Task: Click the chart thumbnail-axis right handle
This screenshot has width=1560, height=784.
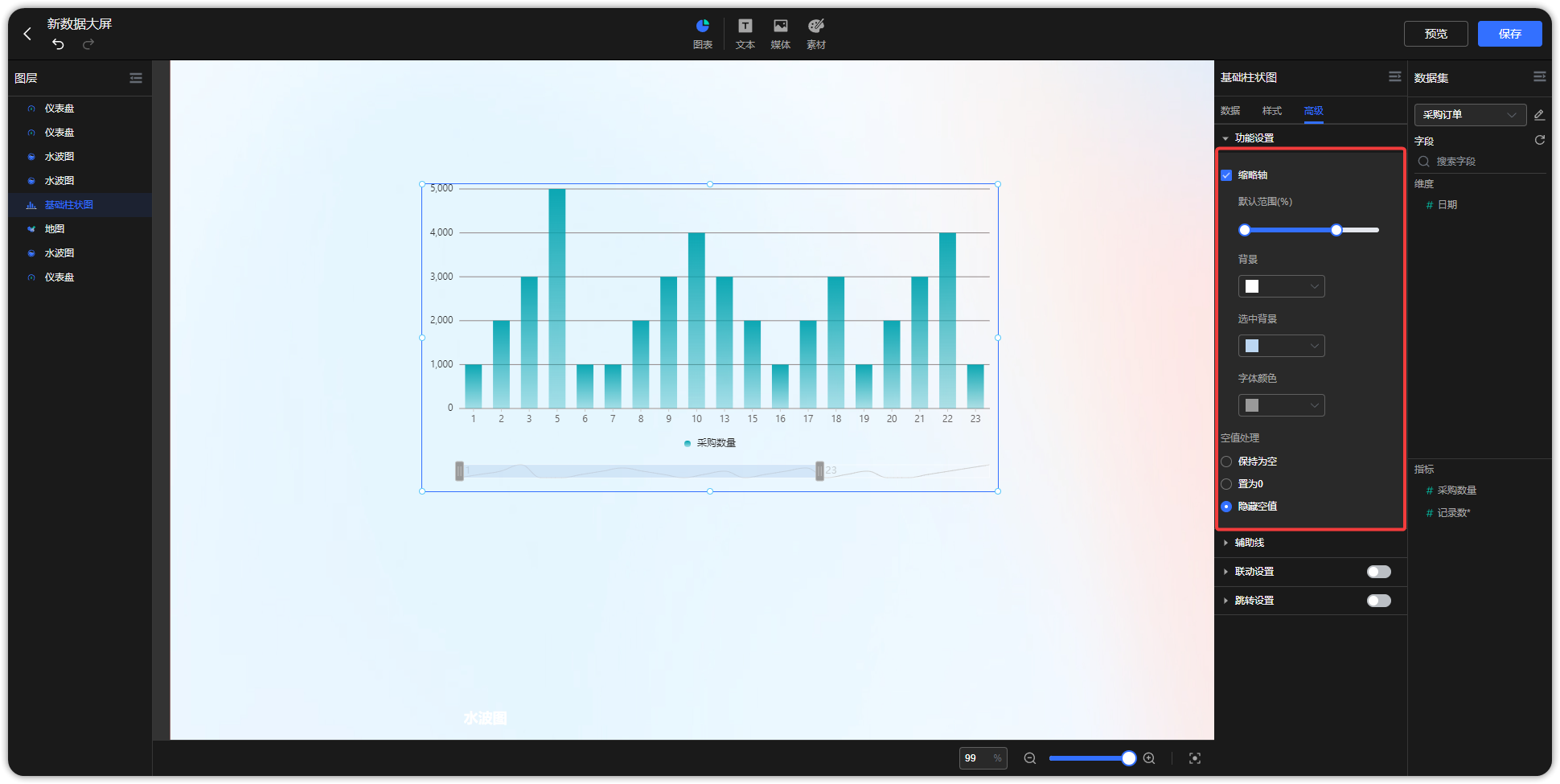Action: [x=819, y=471]
